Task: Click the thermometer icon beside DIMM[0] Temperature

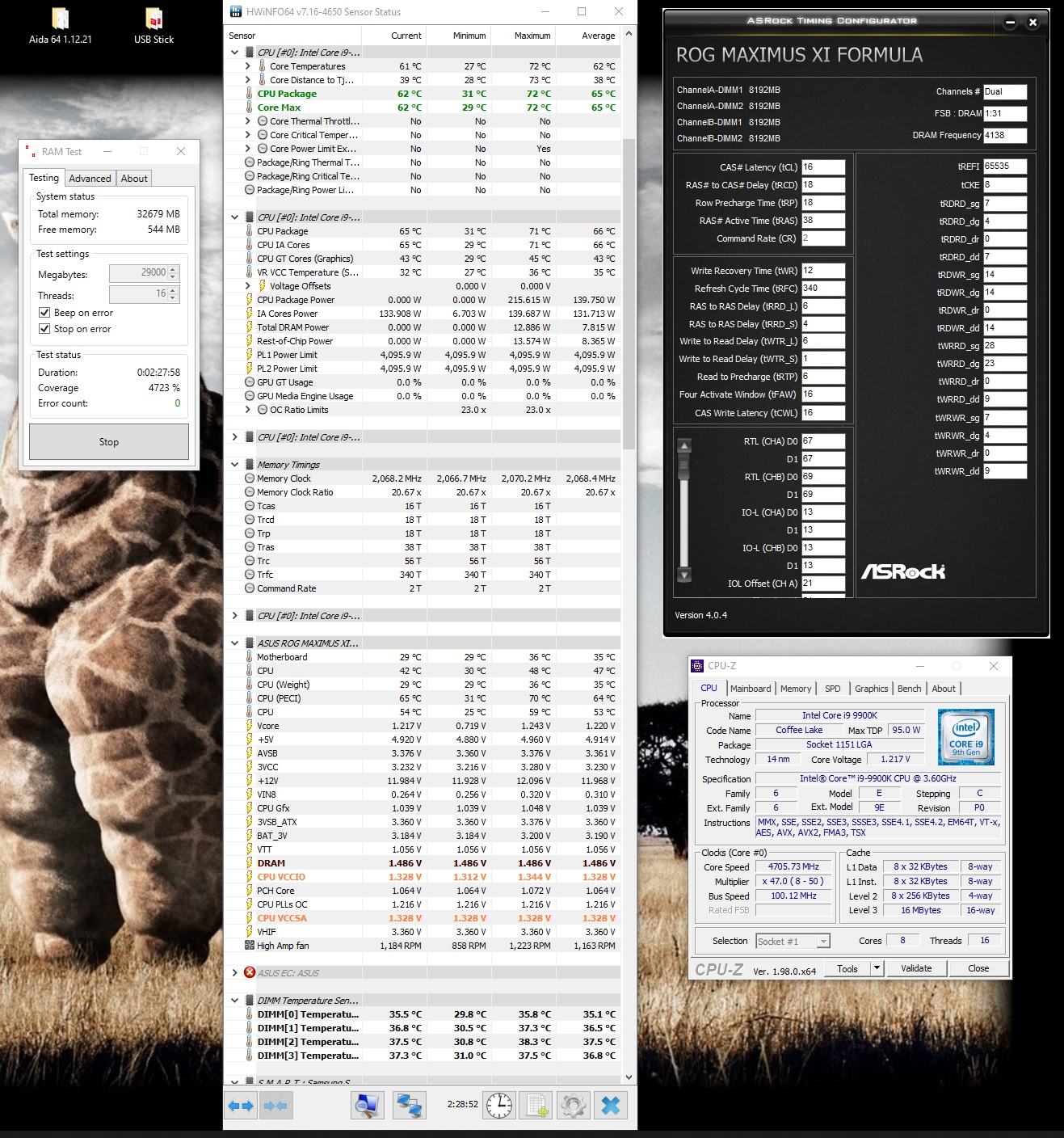Action: (250, 1014)
